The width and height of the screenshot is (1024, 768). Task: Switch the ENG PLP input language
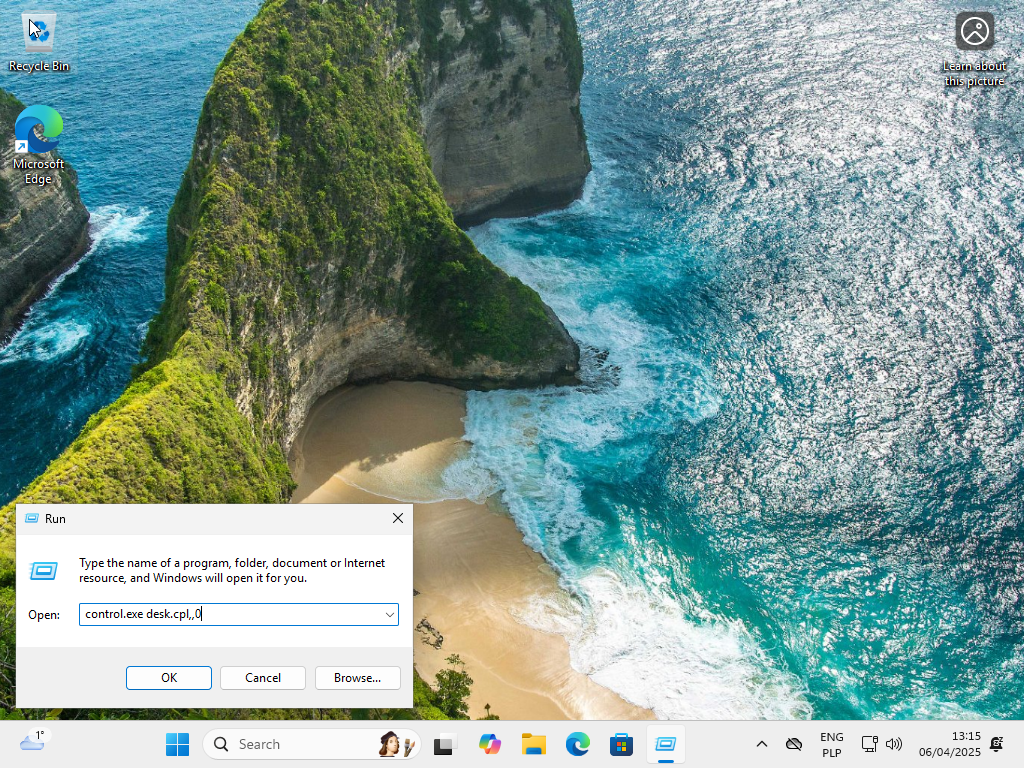(831, 744)
